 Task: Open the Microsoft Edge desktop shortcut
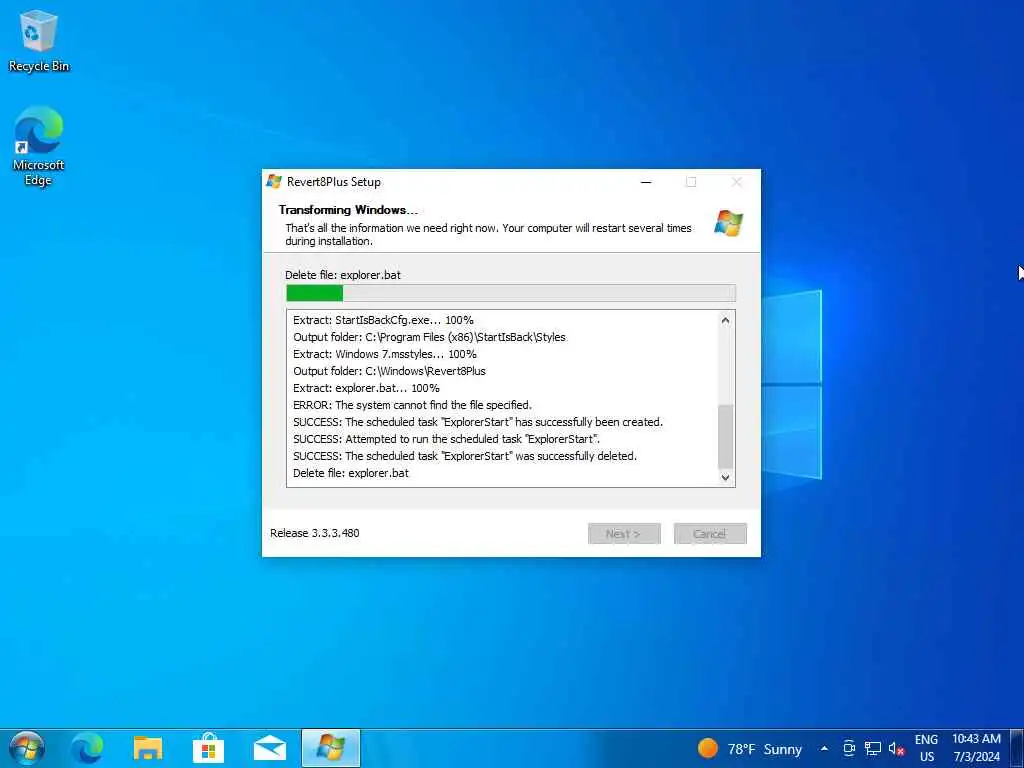[38, 146]
